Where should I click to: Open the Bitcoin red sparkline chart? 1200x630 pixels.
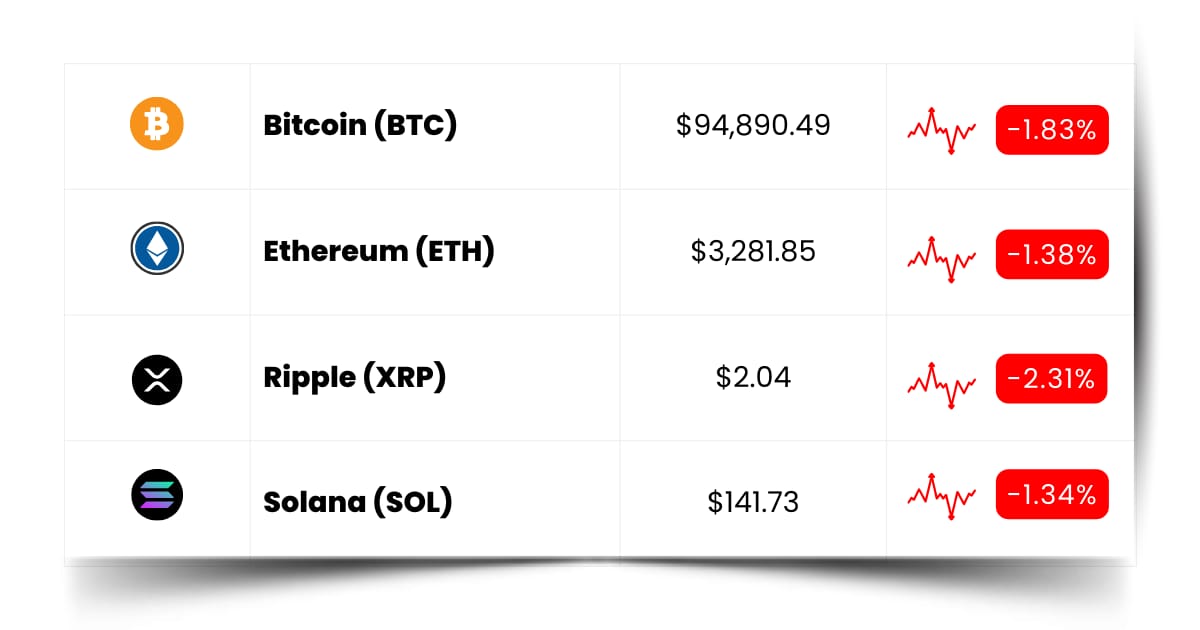point(941,130)
